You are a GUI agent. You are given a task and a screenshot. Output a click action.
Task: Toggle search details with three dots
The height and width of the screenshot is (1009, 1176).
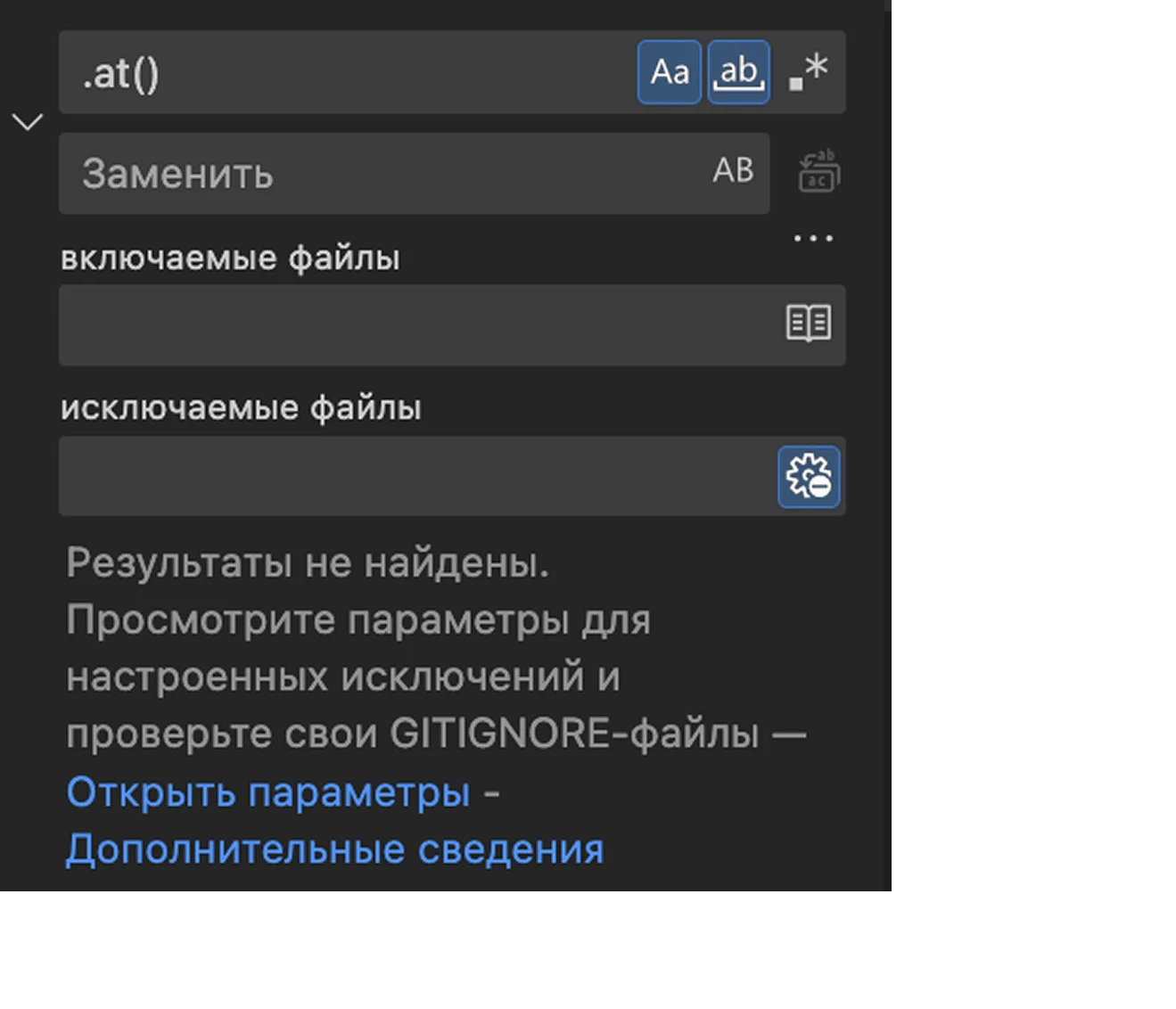point(813,238)
